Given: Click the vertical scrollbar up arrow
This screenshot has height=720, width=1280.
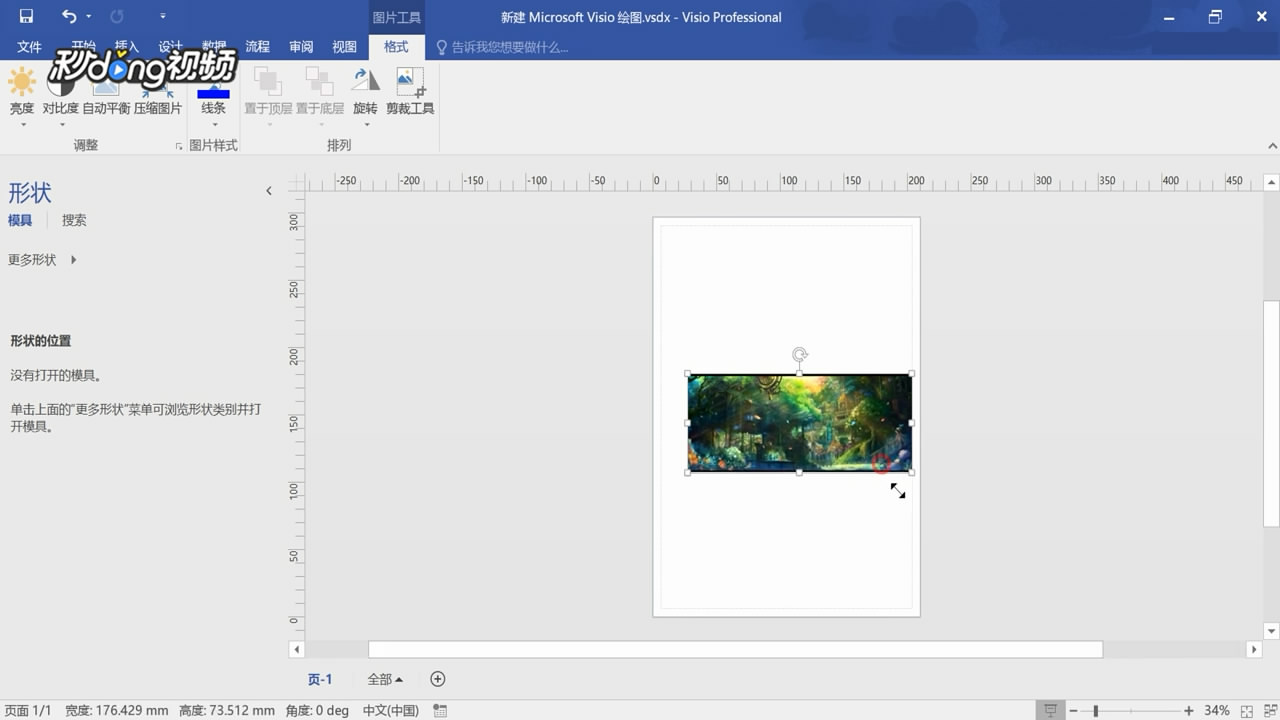Looking at the screenshot, I should [x=1271, y=183].
